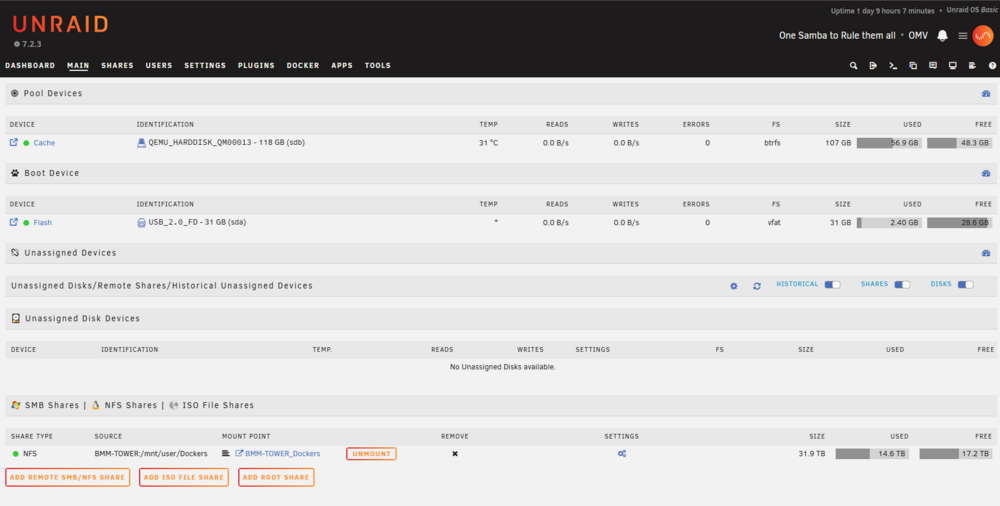1000x506 pixels.
Task: Click the Boot Device section header
Action: coord(501,173)
